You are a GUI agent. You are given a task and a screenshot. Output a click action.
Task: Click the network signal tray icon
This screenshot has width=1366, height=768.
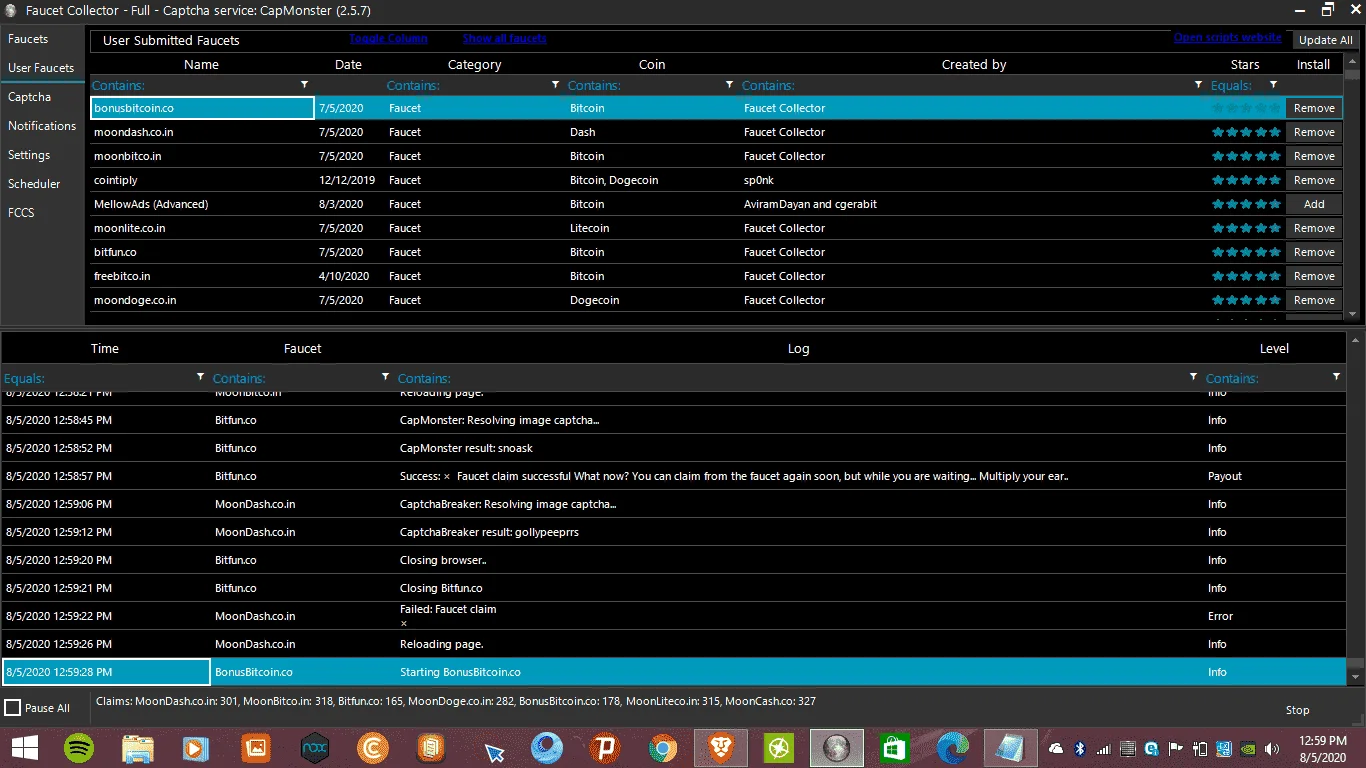point(1104,748)
